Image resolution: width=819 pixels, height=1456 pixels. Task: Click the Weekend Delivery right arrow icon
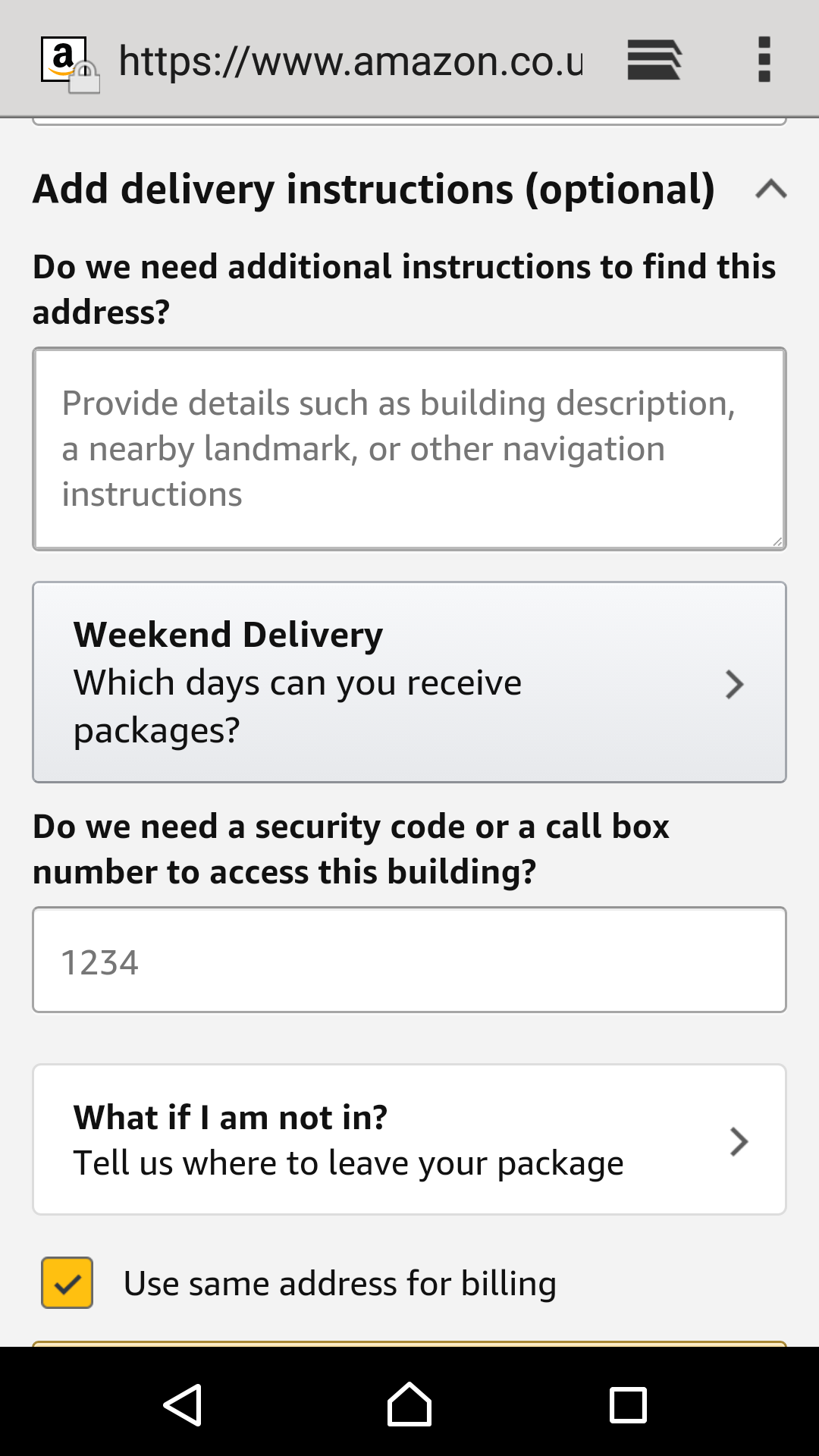(x=734, y=684)
